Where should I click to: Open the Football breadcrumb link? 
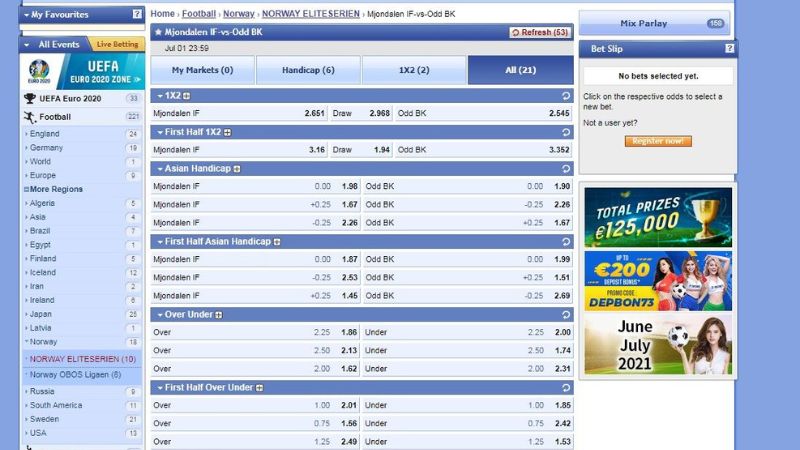[x=198, y=14]
